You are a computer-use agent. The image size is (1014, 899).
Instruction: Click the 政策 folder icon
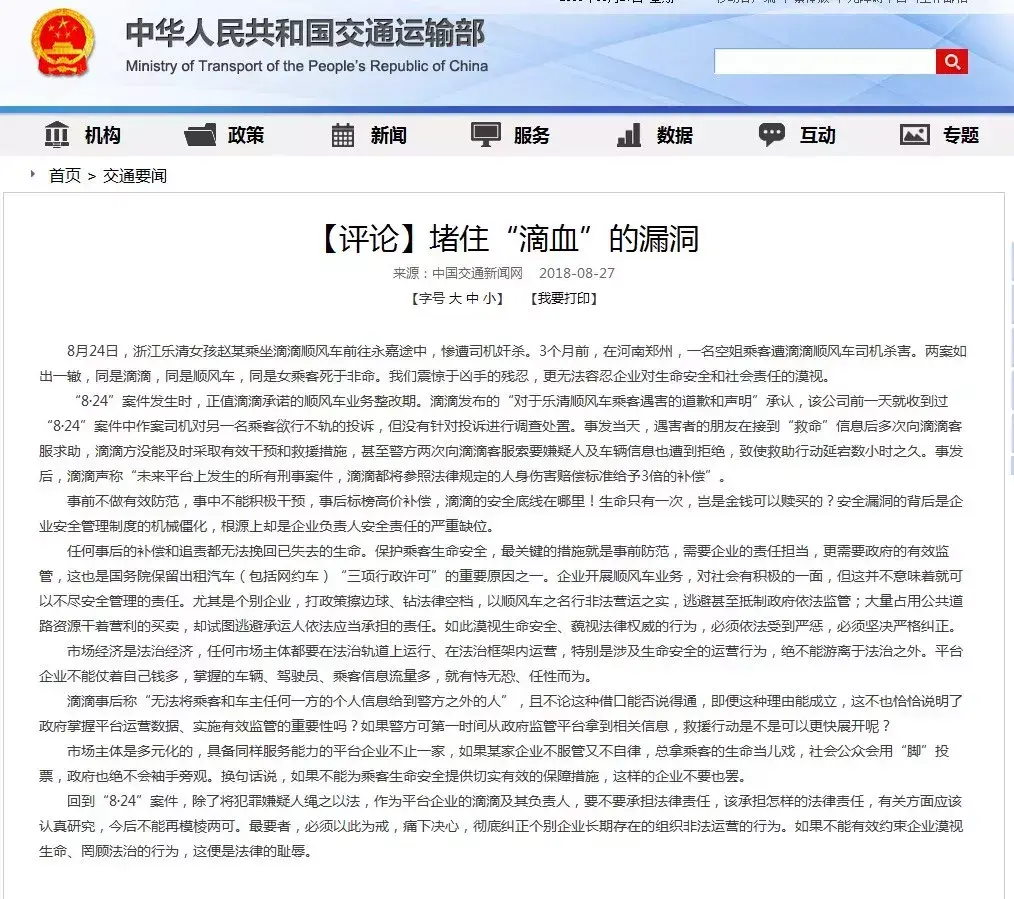[x=200, y=135]
